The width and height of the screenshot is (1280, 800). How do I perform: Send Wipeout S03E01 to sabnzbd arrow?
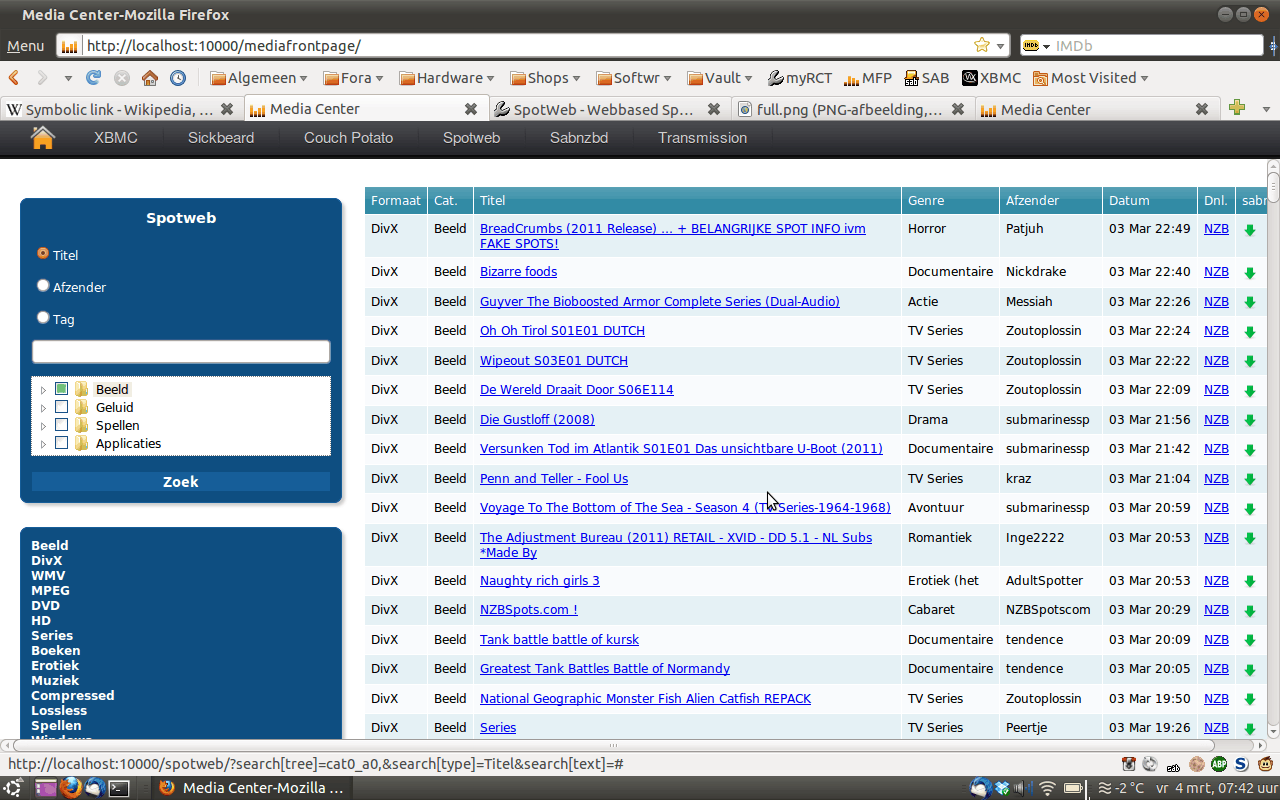click(1250, 362)
